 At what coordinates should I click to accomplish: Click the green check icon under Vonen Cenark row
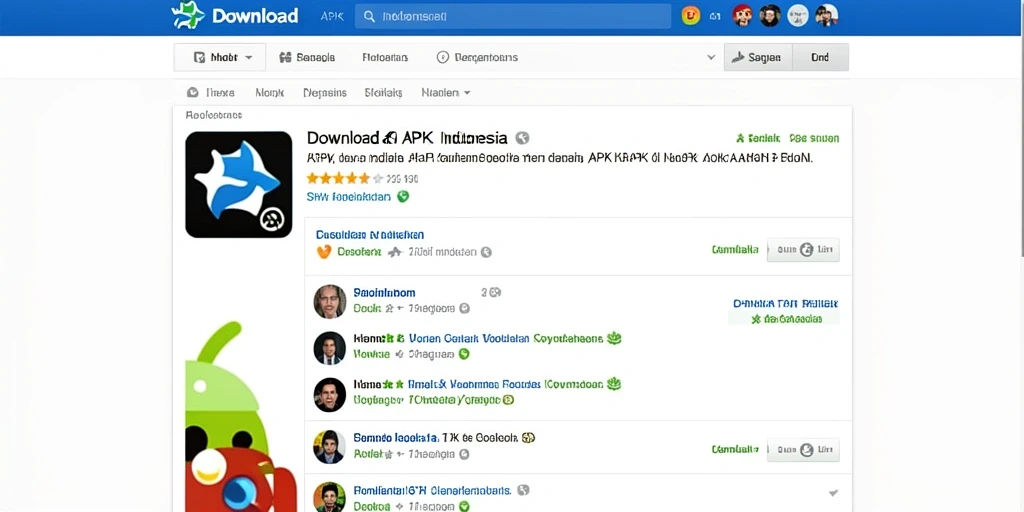click(464, 354)
